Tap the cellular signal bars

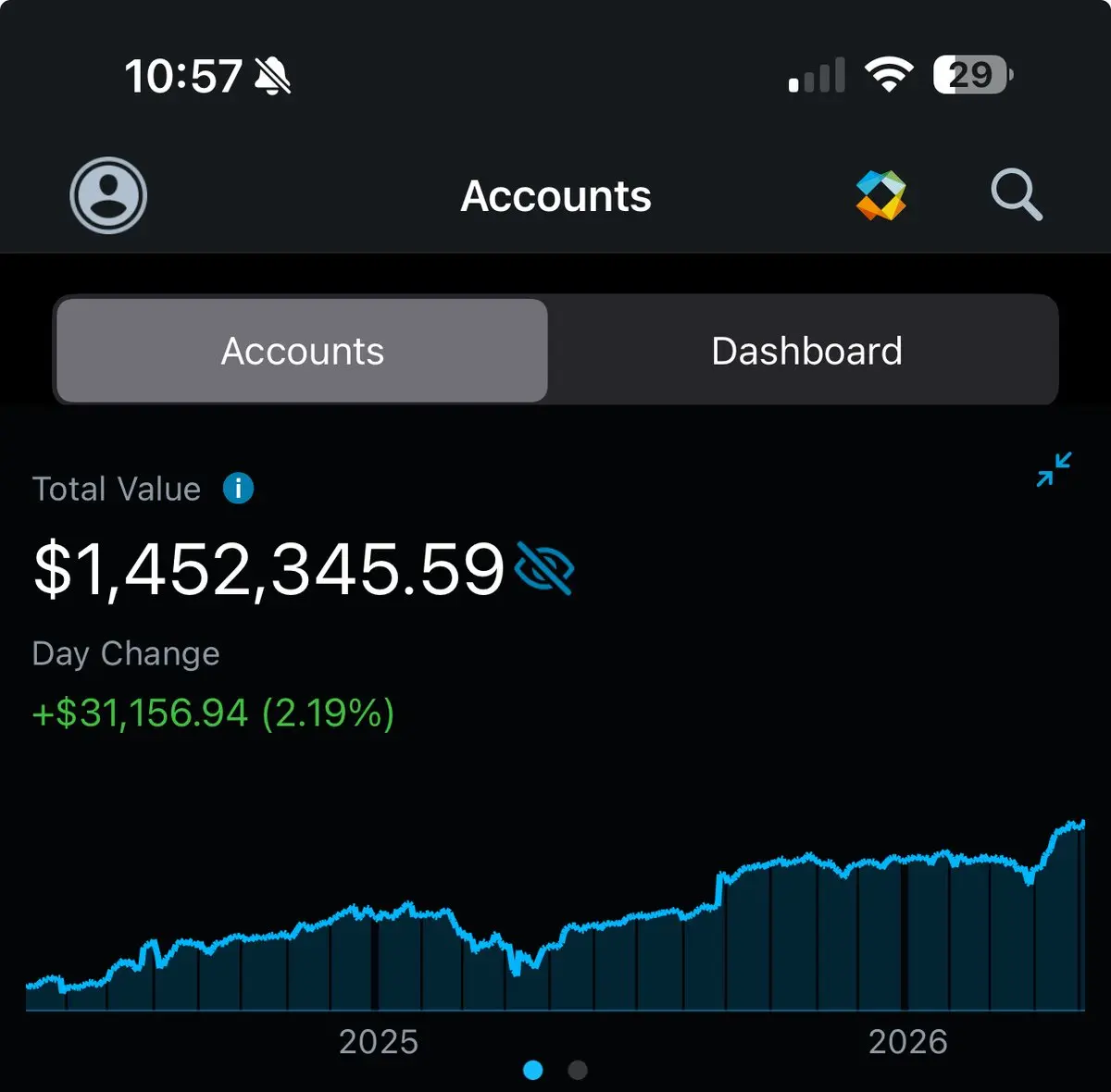tap(817, 75)
